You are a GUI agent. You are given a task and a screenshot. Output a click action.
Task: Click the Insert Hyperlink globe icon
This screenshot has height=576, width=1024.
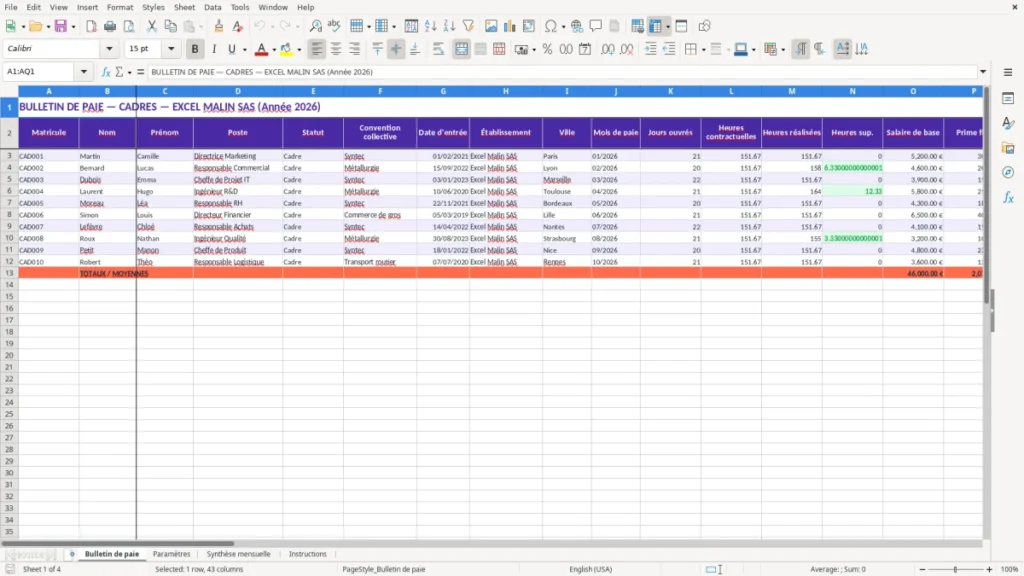click(577, 26)
